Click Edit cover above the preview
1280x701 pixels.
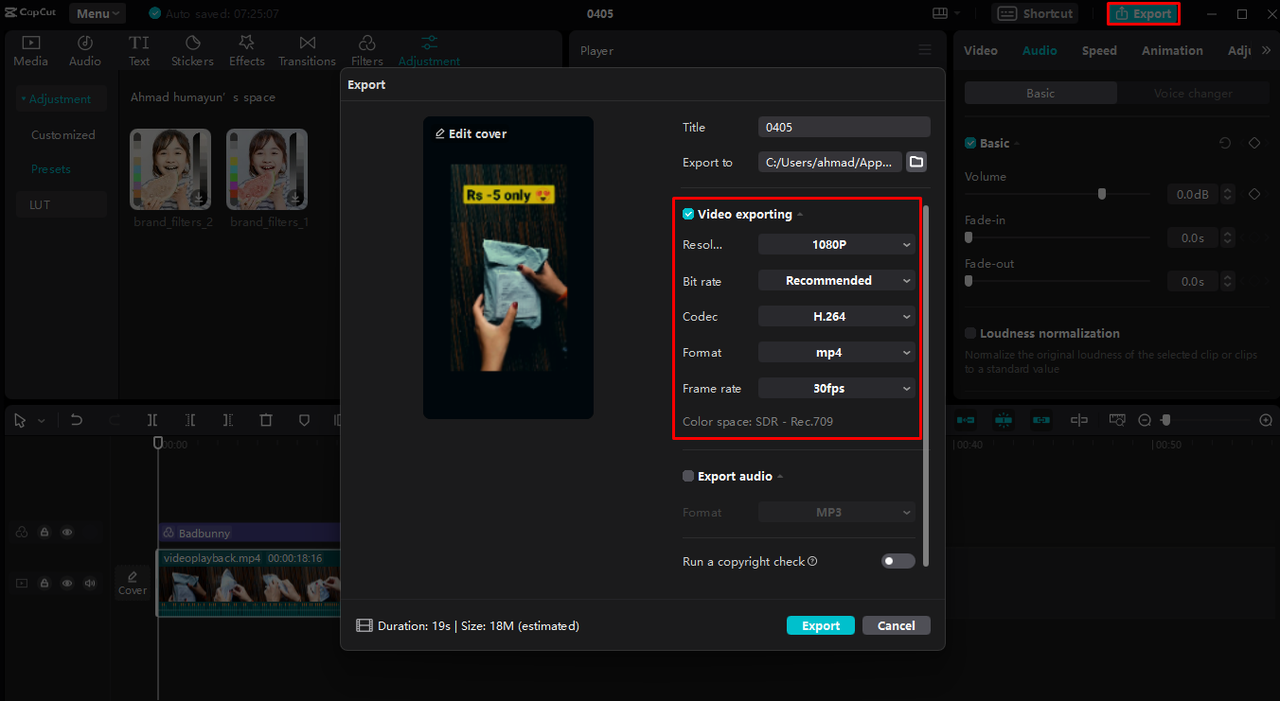(471, 134)
